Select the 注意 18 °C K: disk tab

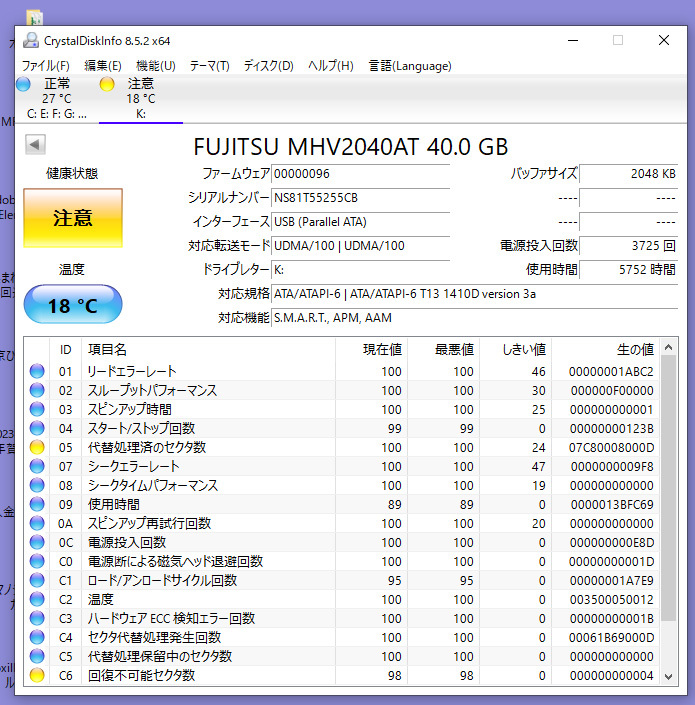pyautogui.click(x=141, y=98)
